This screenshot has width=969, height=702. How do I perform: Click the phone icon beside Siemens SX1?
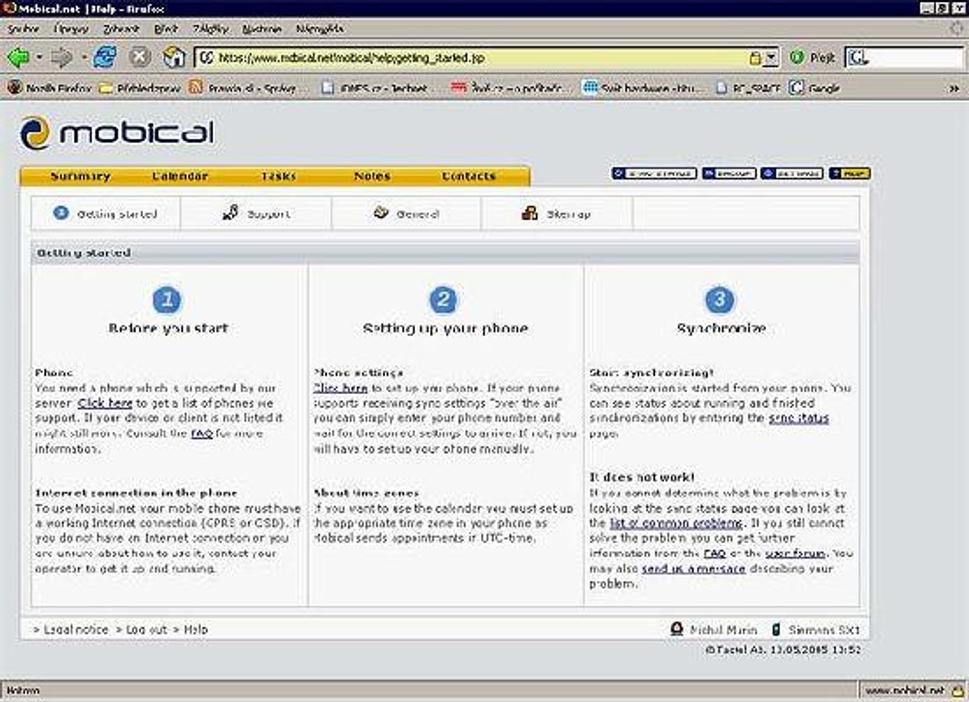tap(776, 630)
